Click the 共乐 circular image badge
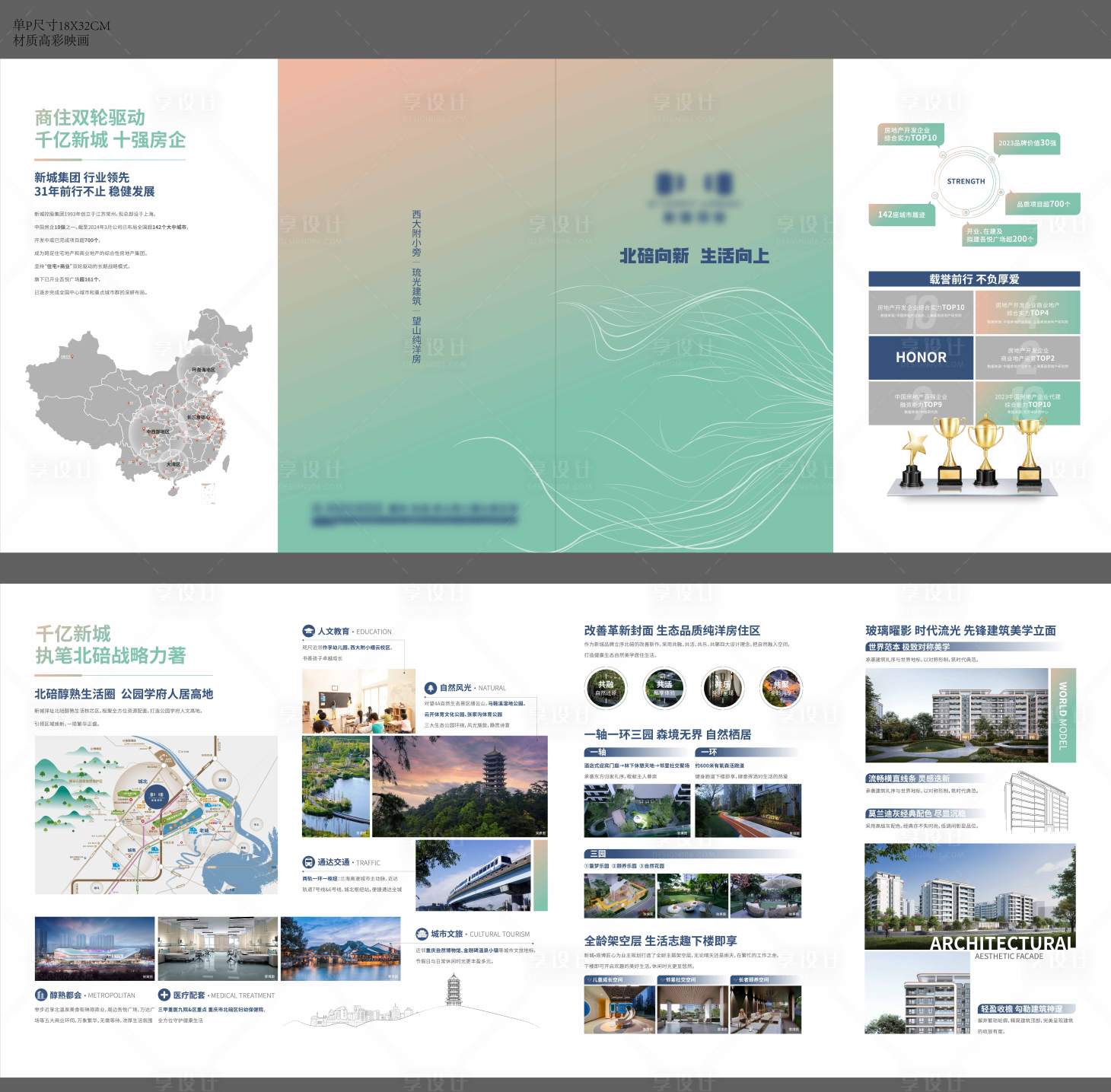 (722, 688)
